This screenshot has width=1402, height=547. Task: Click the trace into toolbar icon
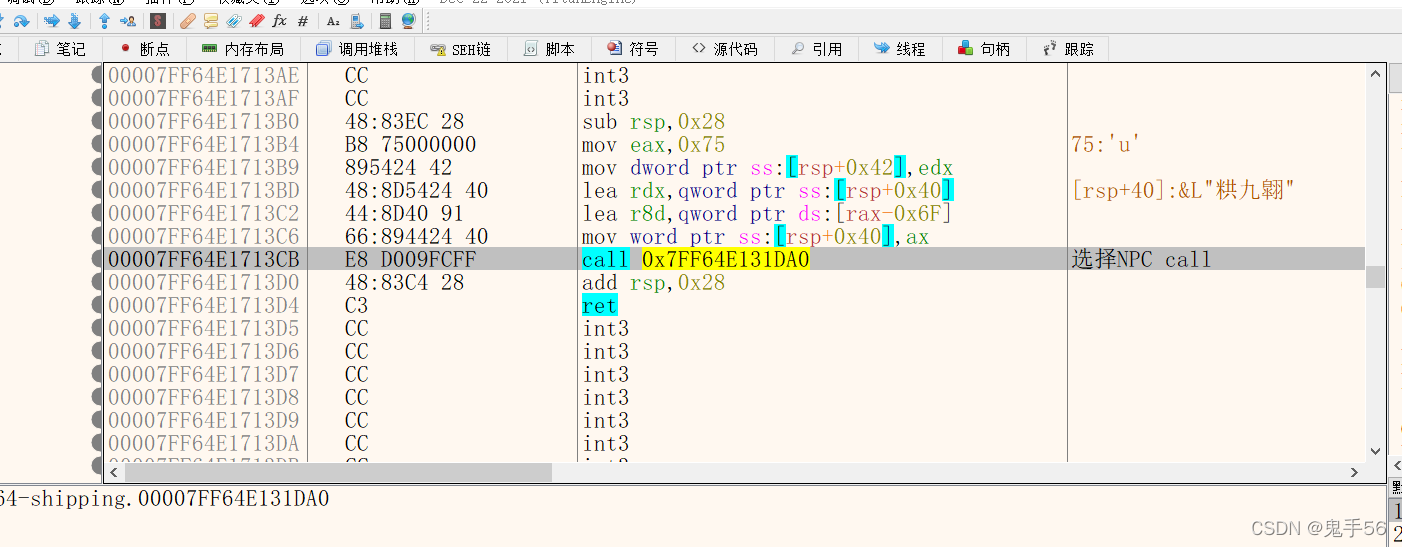click(52, 21)
